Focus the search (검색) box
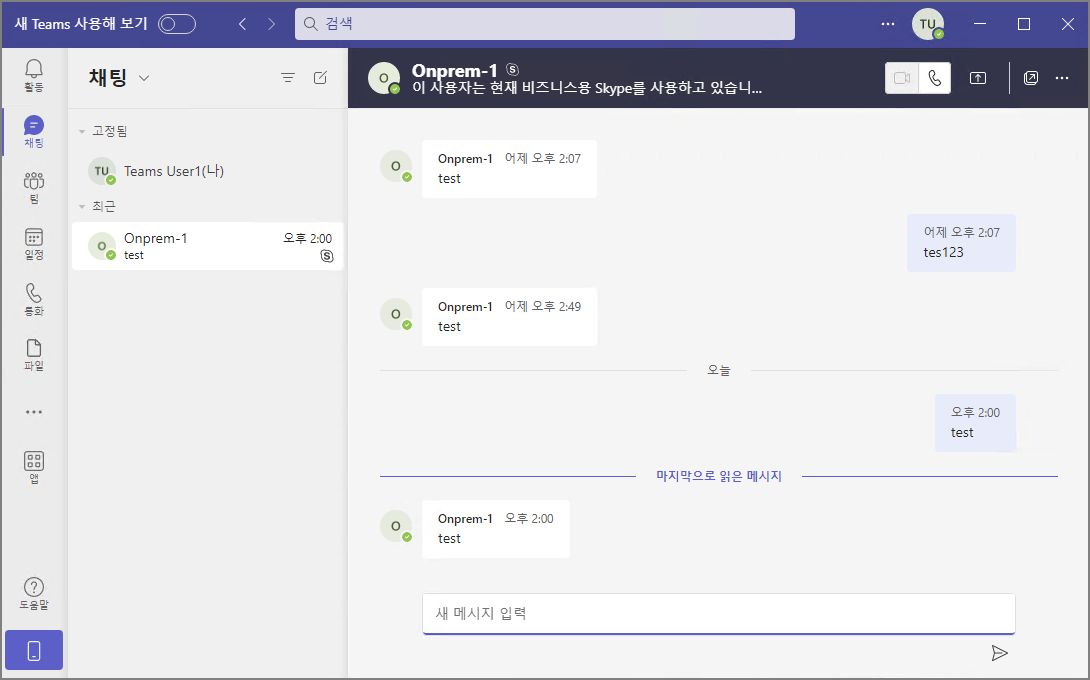Image resolution: width=1090 pixels, height=680 pixels. point(544,24)
